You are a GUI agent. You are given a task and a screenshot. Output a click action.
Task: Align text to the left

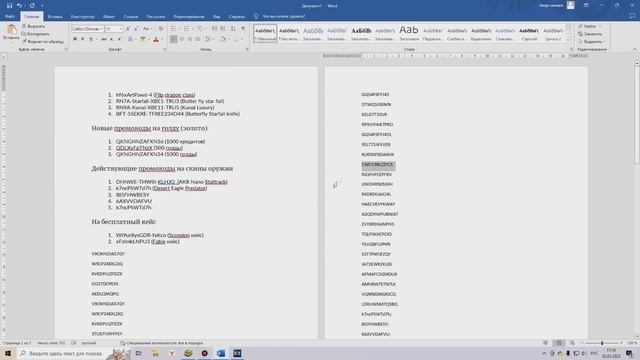pos(173,39)
